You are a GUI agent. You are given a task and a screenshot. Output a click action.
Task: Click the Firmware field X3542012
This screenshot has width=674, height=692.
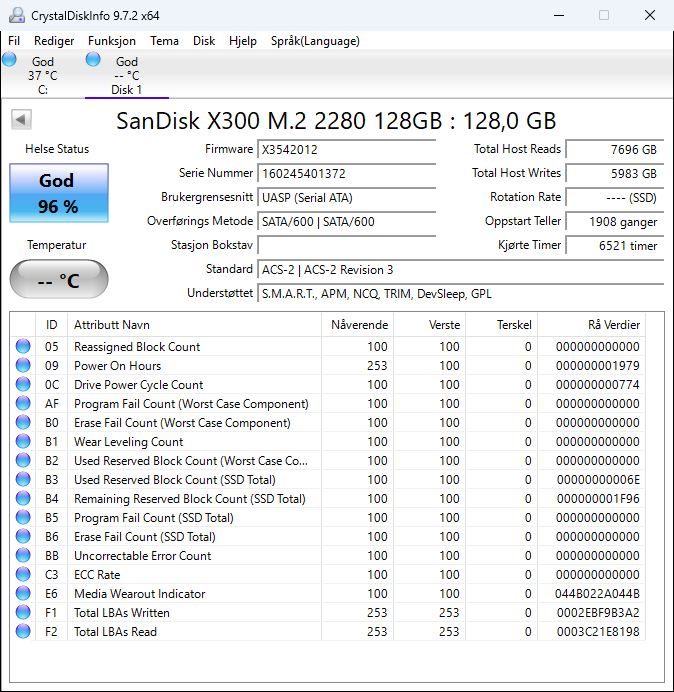346,150
